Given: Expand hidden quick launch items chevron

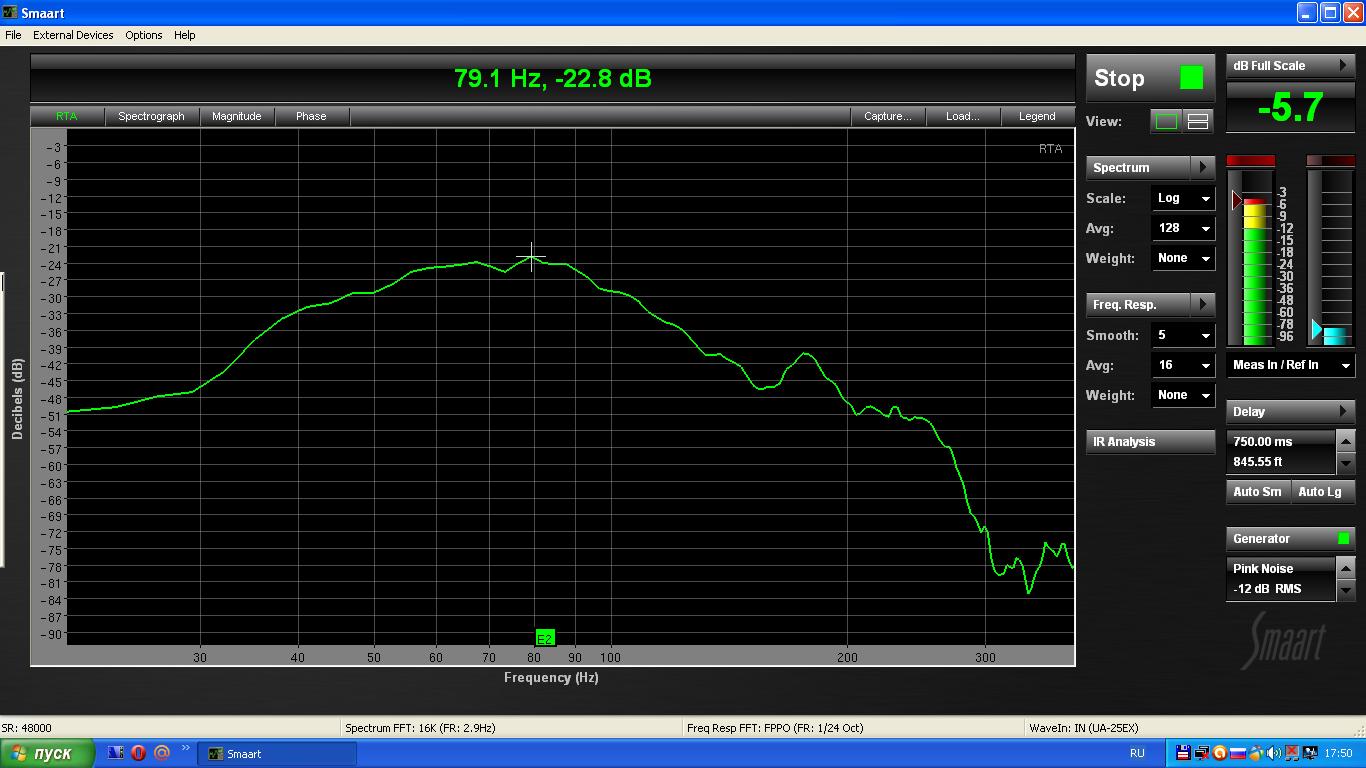Looking at the screenshot, I should coord(185,748).
